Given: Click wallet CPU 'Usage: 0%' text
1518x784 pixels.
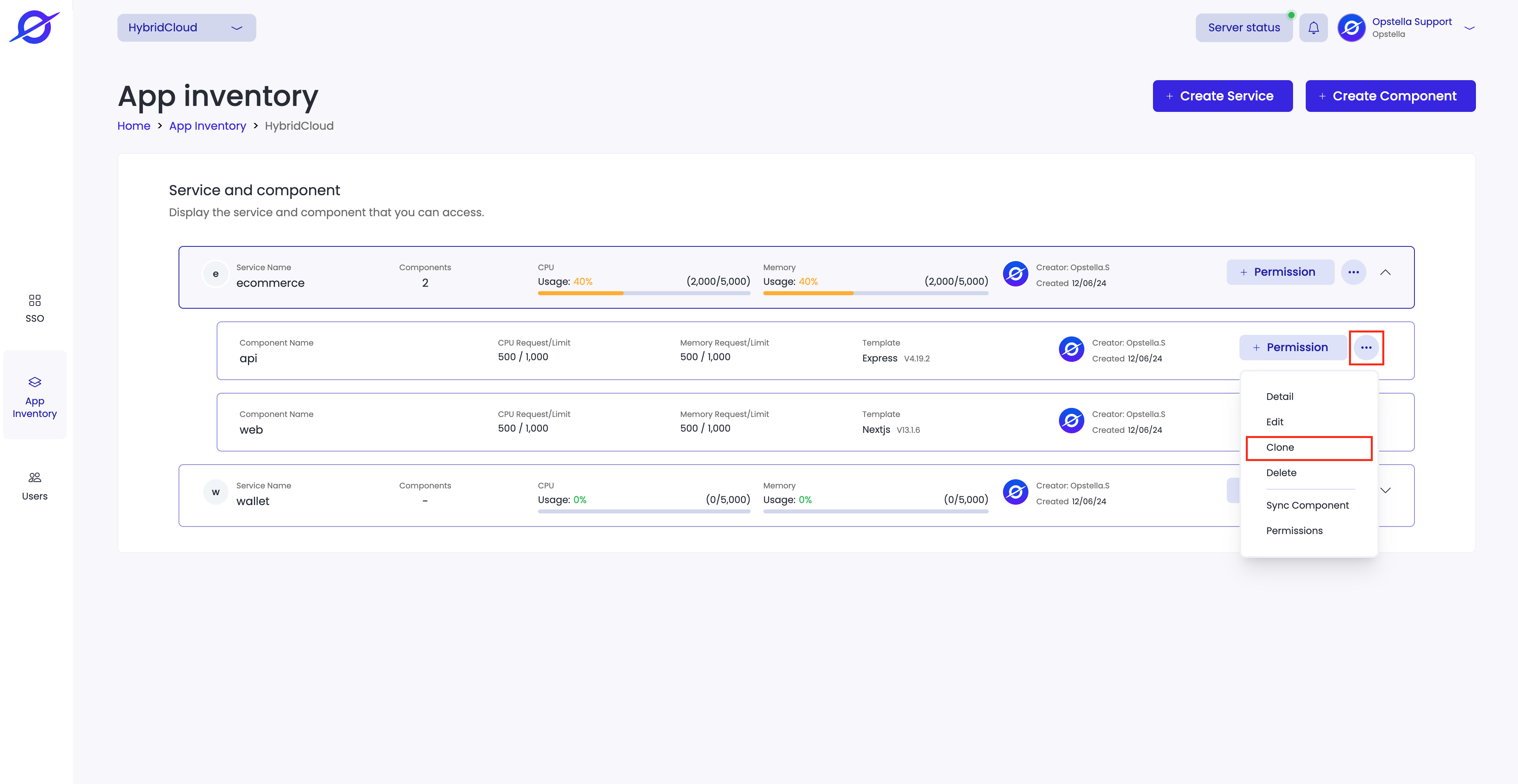Looking at the screenshot, I should pos(562,500).
